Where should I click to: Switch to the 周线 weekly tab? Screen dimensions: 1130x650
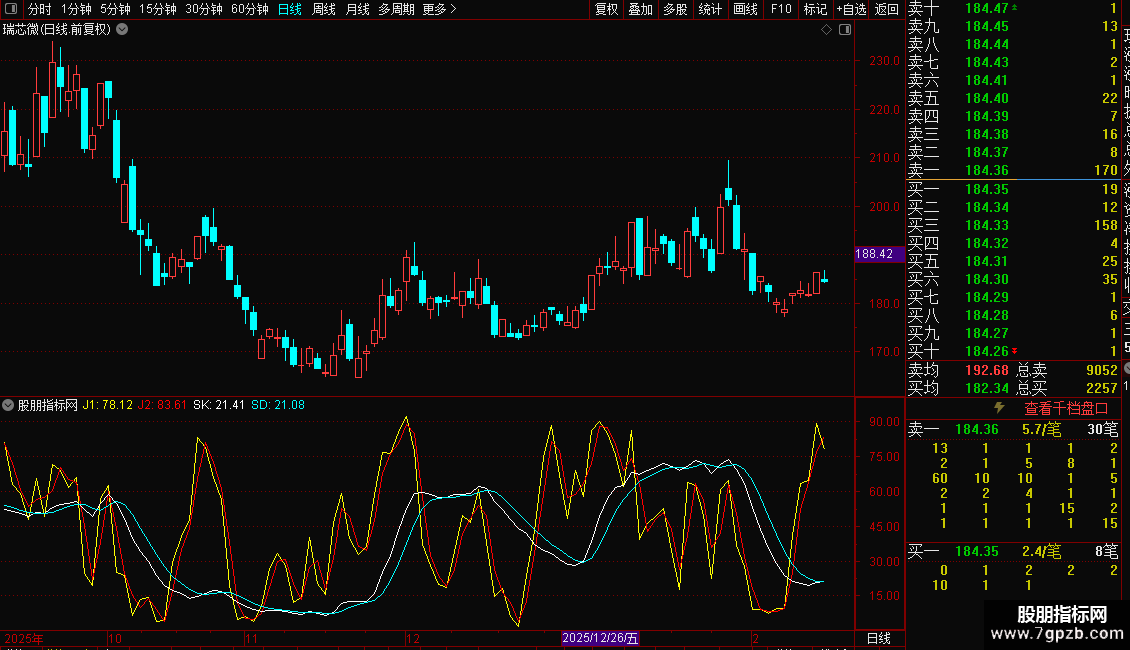pyautogui.click(x=324, y=9)
